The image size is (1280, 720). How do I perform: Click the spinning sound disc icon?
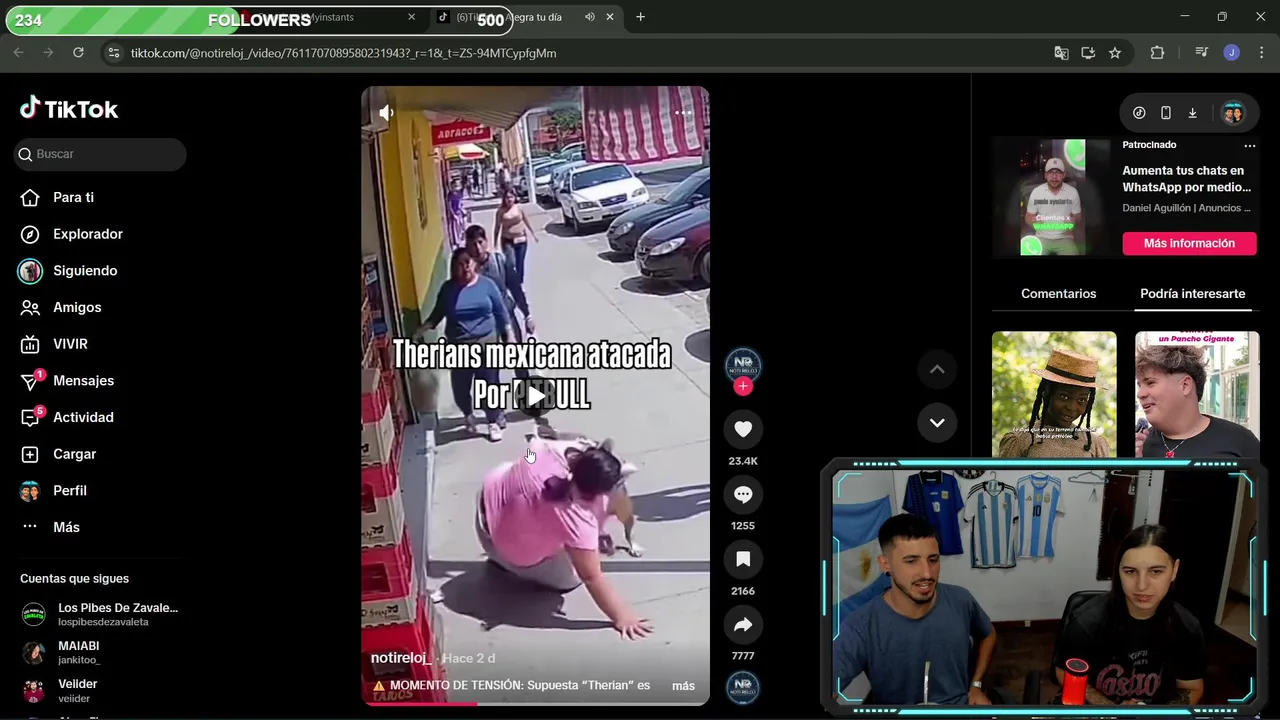743,688
